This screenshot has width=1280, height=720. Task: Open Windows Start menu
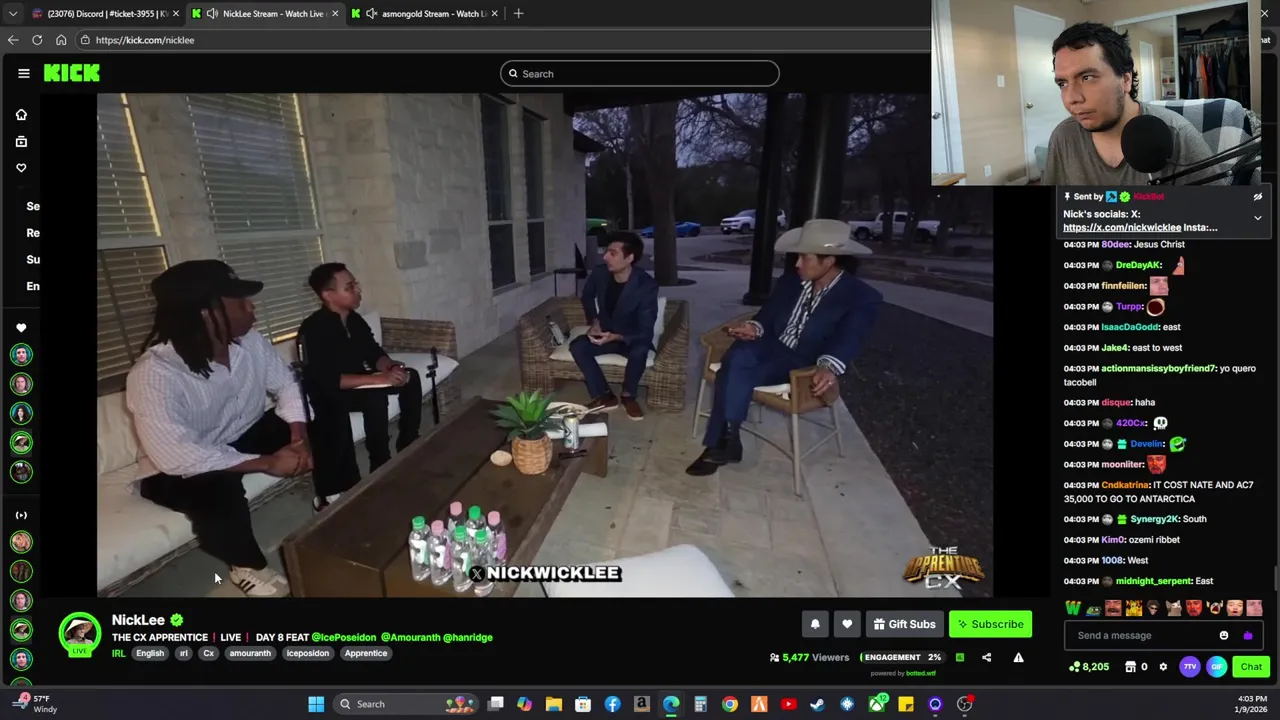pyautogui.click(x=316, y=704)
